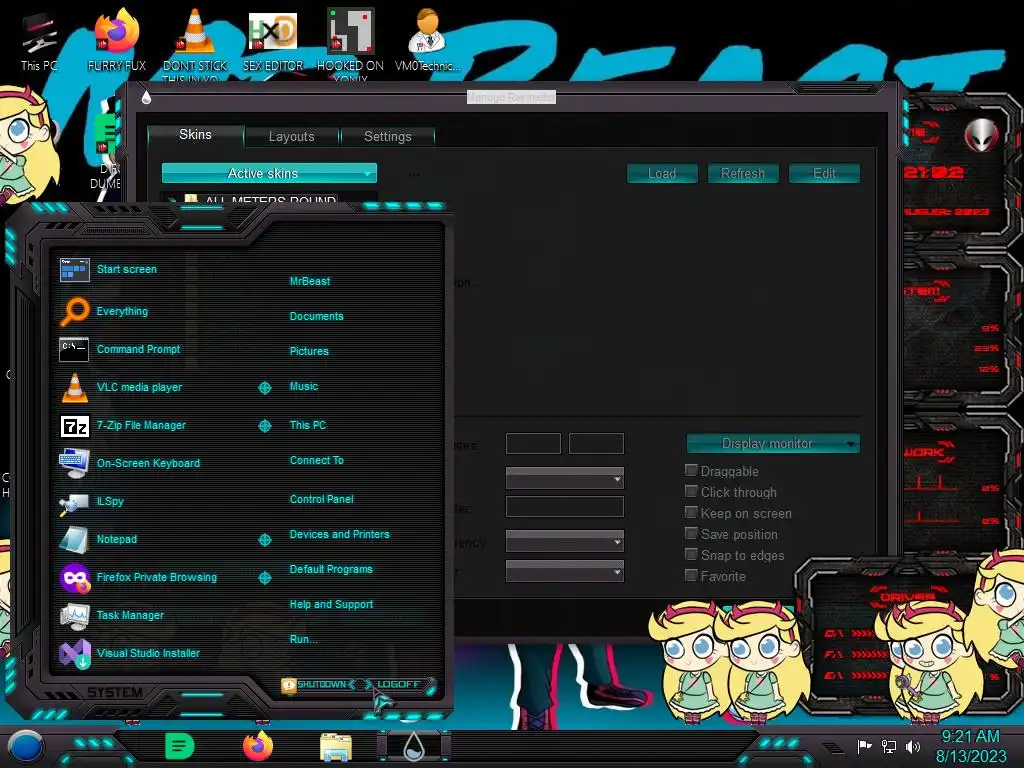Switch to Settings tab
The height and width of the screenshot is (768, 1024).
coord(387,136)
